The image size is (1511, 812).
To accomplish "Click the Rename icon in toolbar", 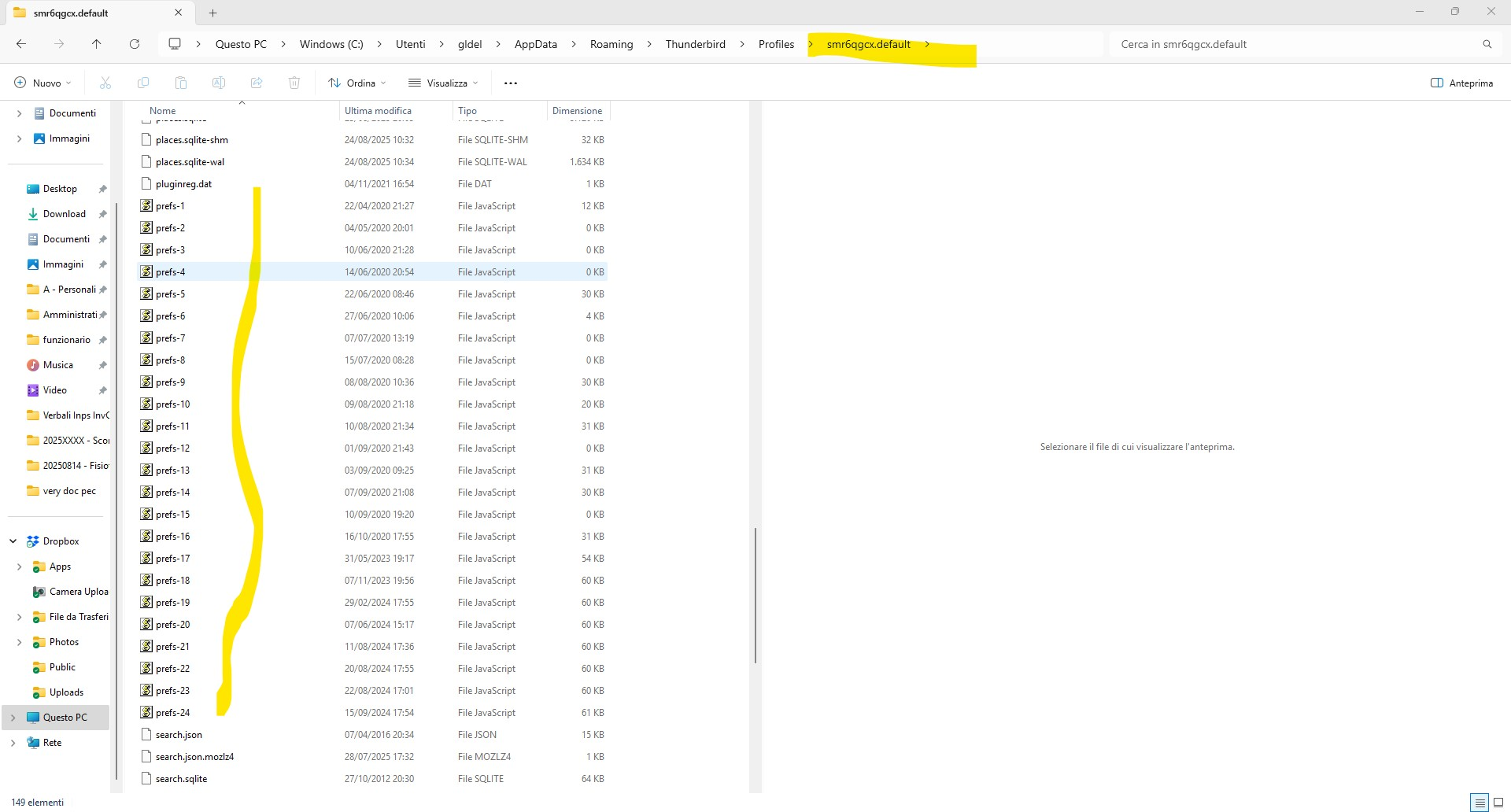I will [219, 83].
